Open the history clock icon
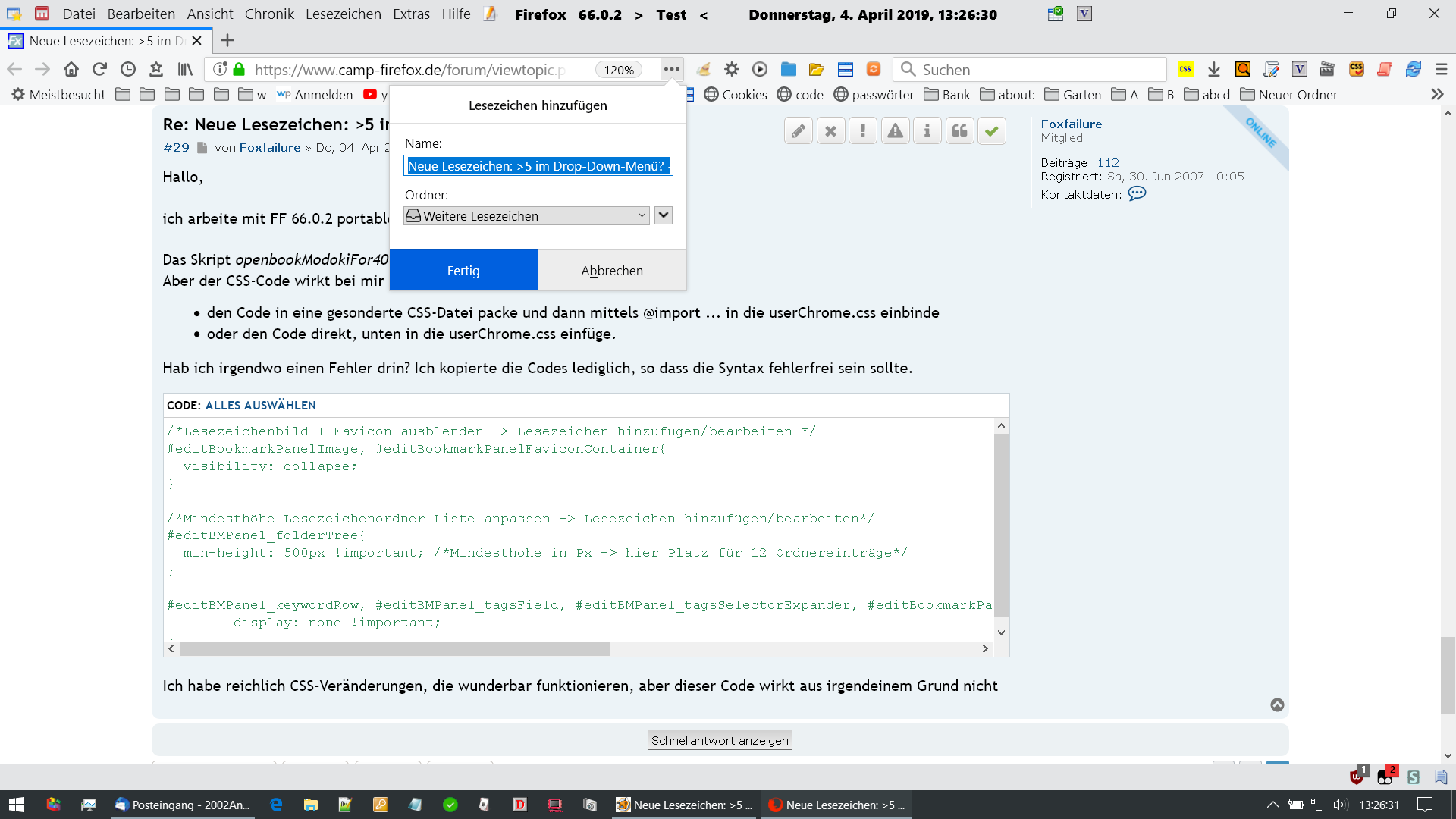Screen dimensions: 1456x819 [x=128, y=70]
